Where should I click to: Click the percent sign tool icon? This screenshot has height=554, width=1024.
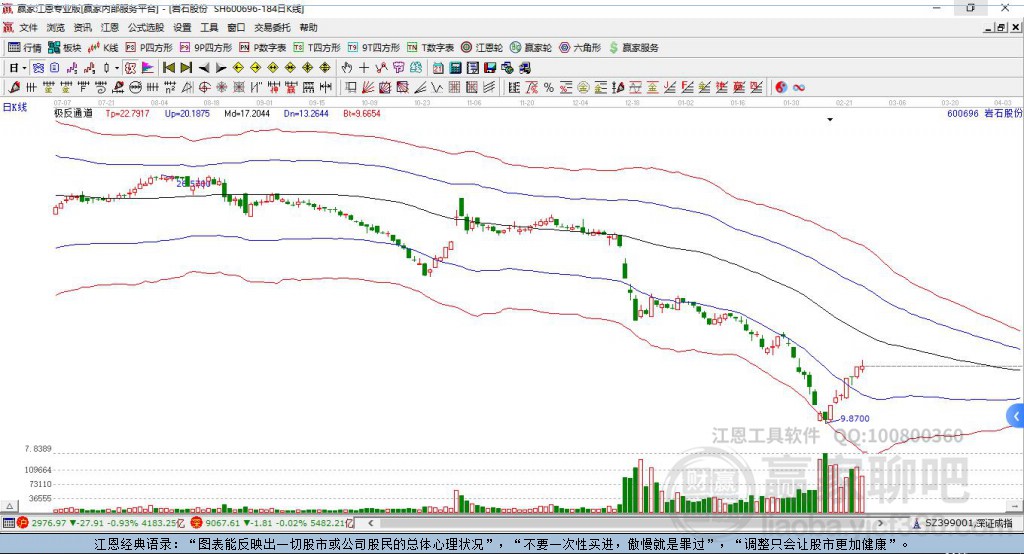549,87
